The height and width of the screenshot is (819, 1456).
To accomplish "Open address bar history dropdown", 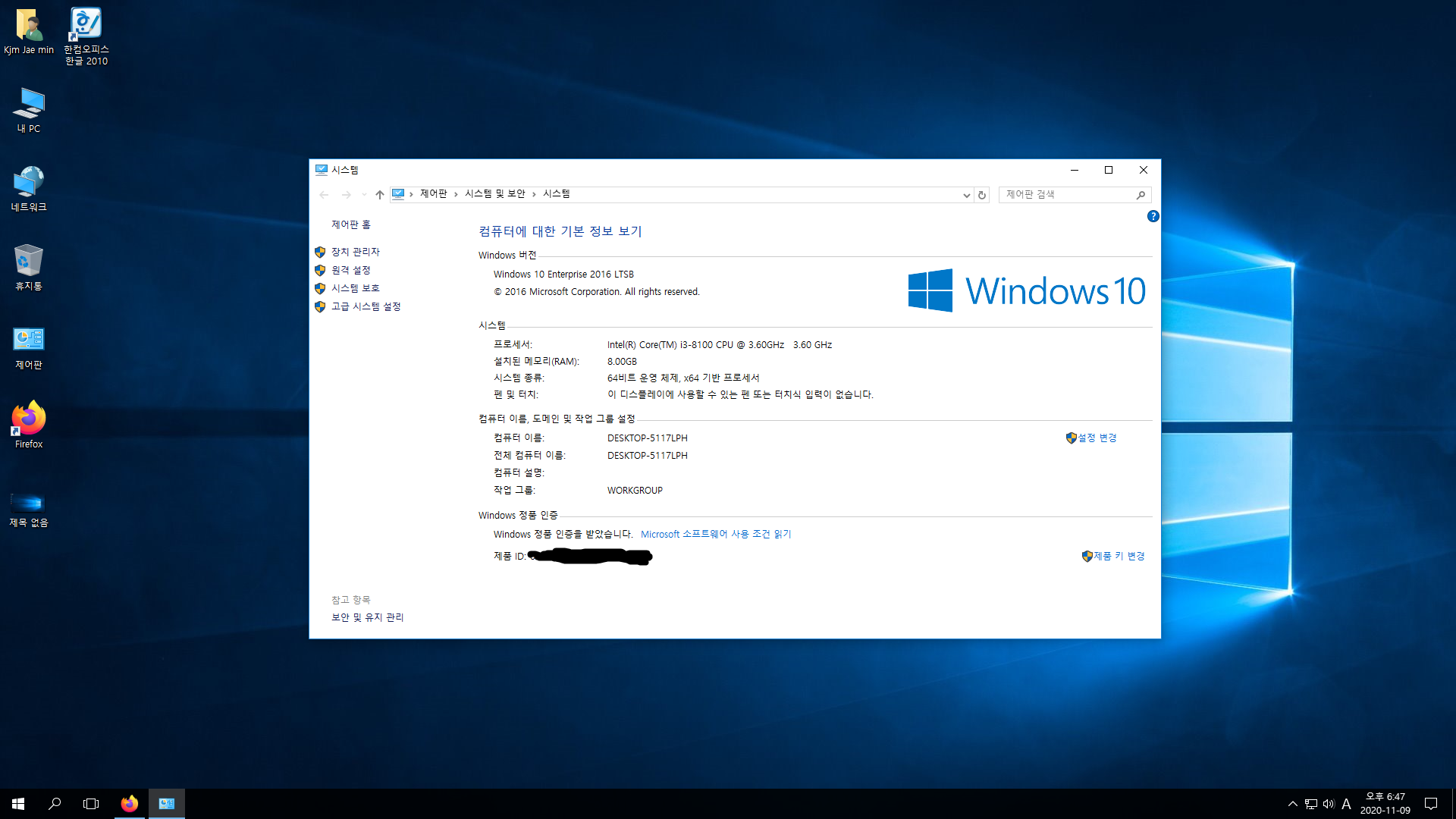I will 966,195.
